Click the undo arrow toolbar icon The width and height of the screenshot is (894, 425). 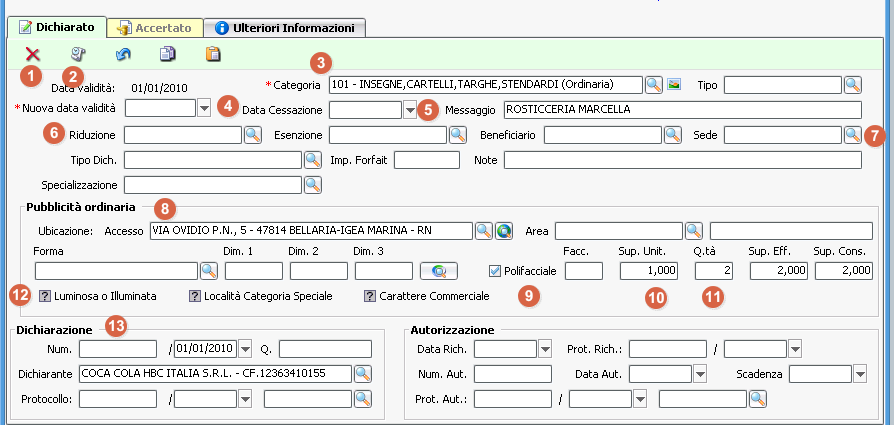122,54
